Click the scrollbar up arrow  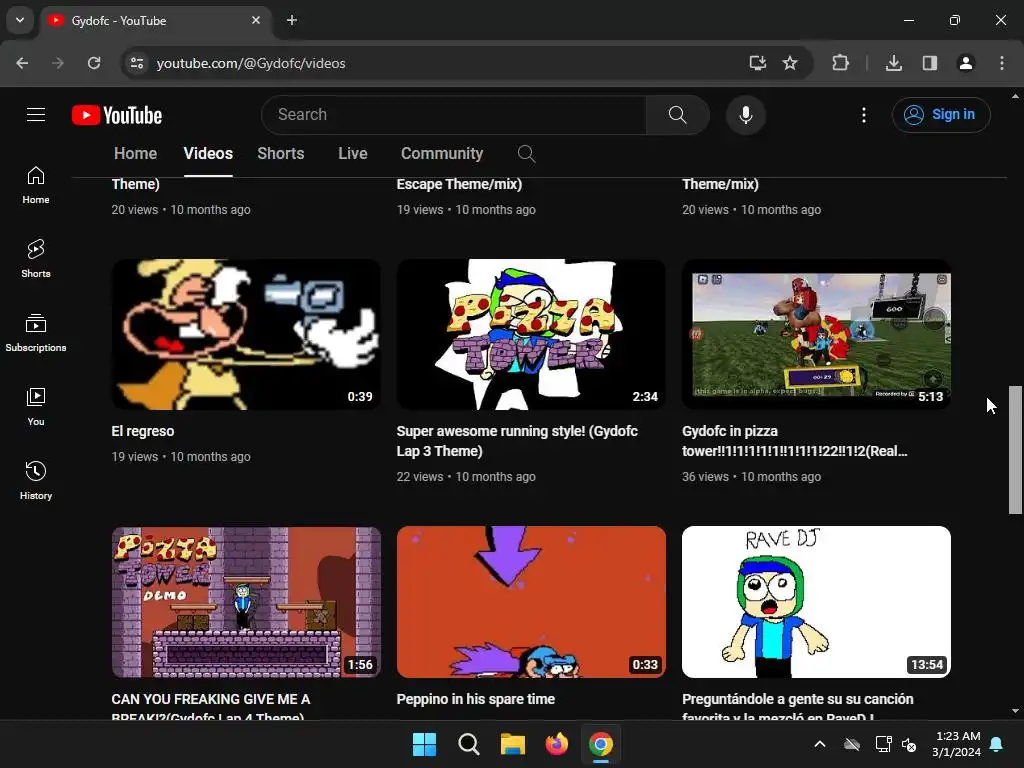pos(1016,96)
